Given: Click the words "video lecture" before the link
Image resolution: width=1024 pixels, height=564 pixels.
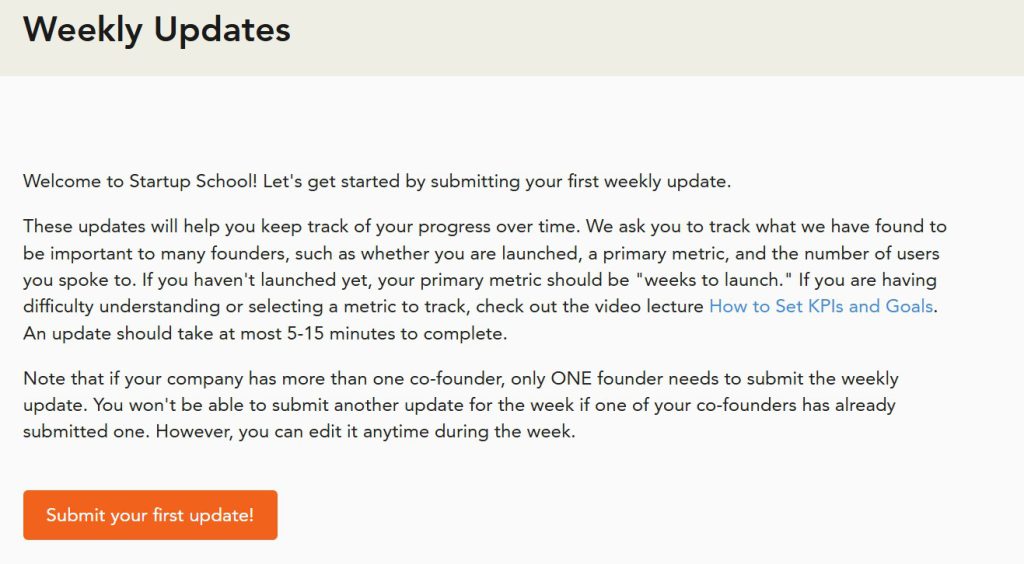Looking at the screenshot, I should tap(653, 307).
